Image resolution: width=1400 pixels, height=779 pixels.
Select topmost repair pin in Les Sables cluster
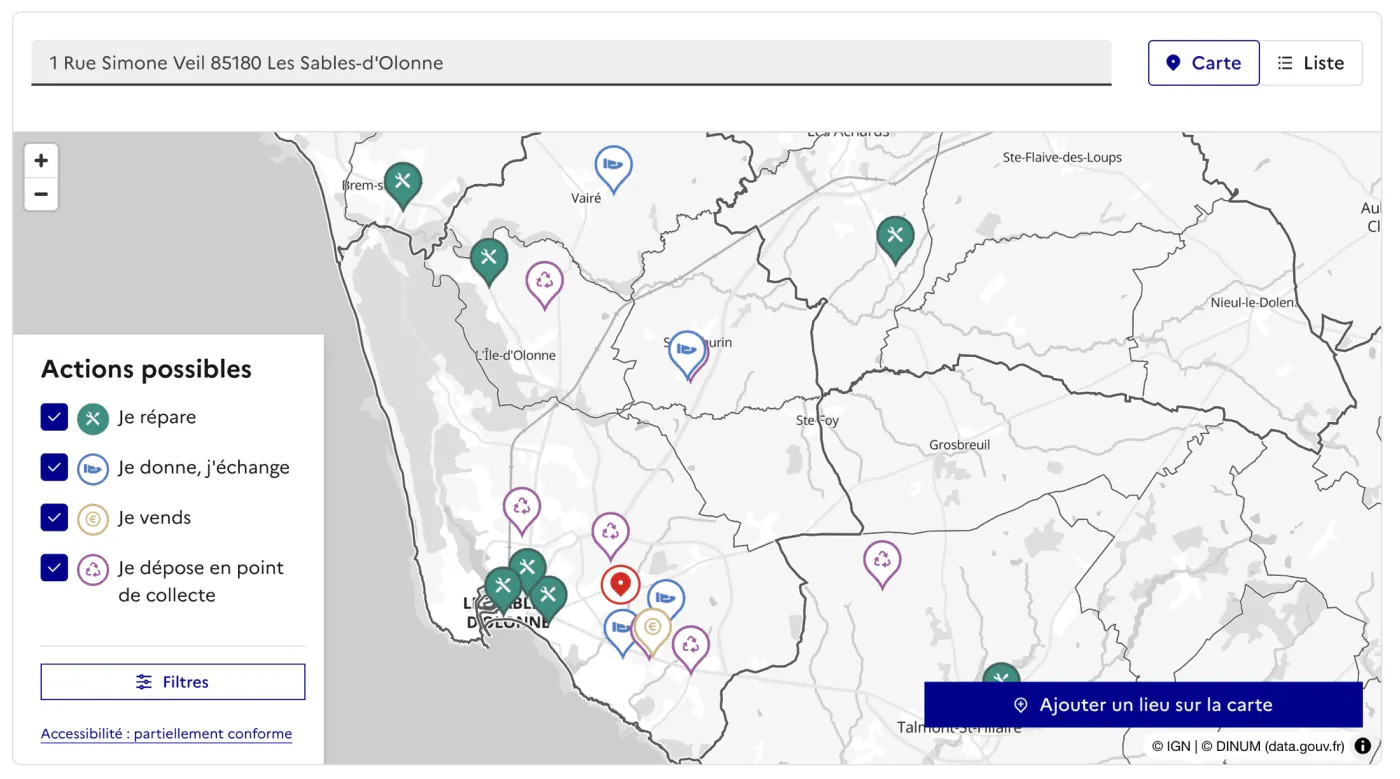pyautogui.click(x=527, y=567)
